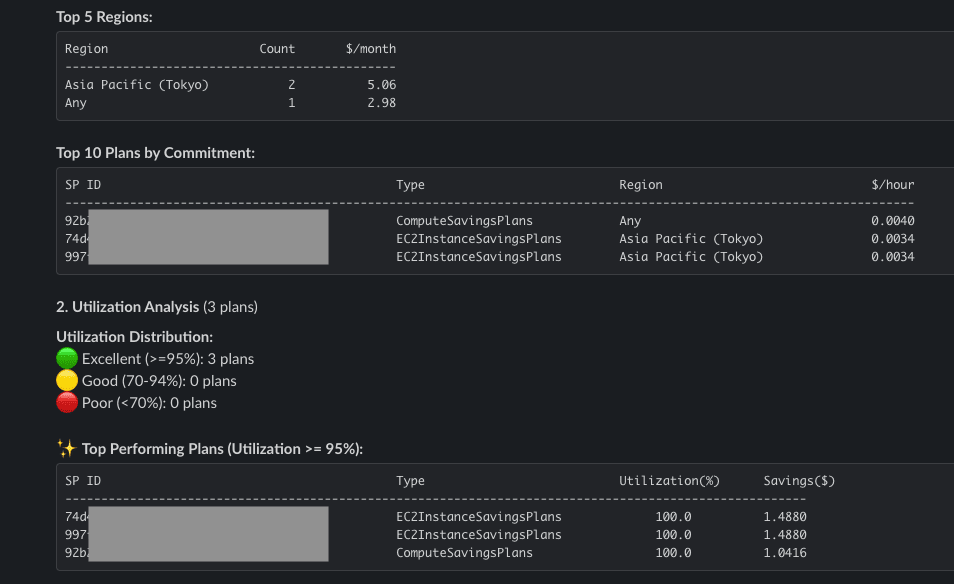Click the "2. Utilization Analysis" heading

[x=127, y=307]
